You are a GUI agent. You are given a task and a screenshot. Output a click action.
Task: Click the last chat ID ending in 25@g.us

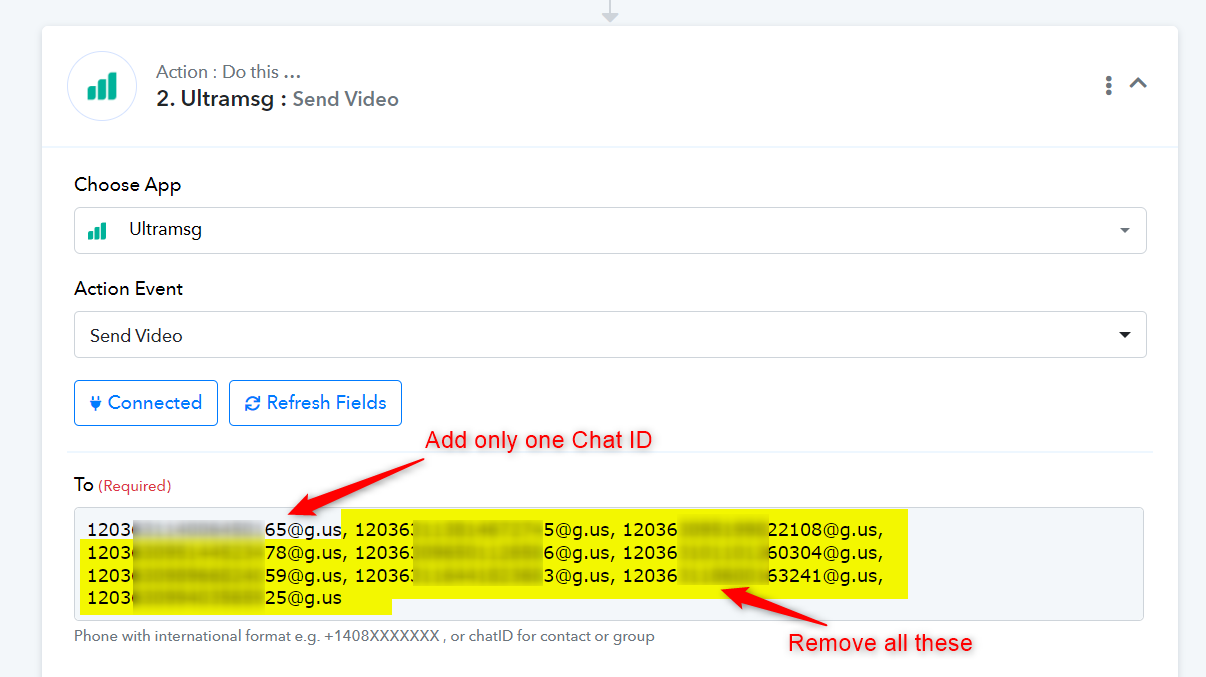click(x=214, y=599)
